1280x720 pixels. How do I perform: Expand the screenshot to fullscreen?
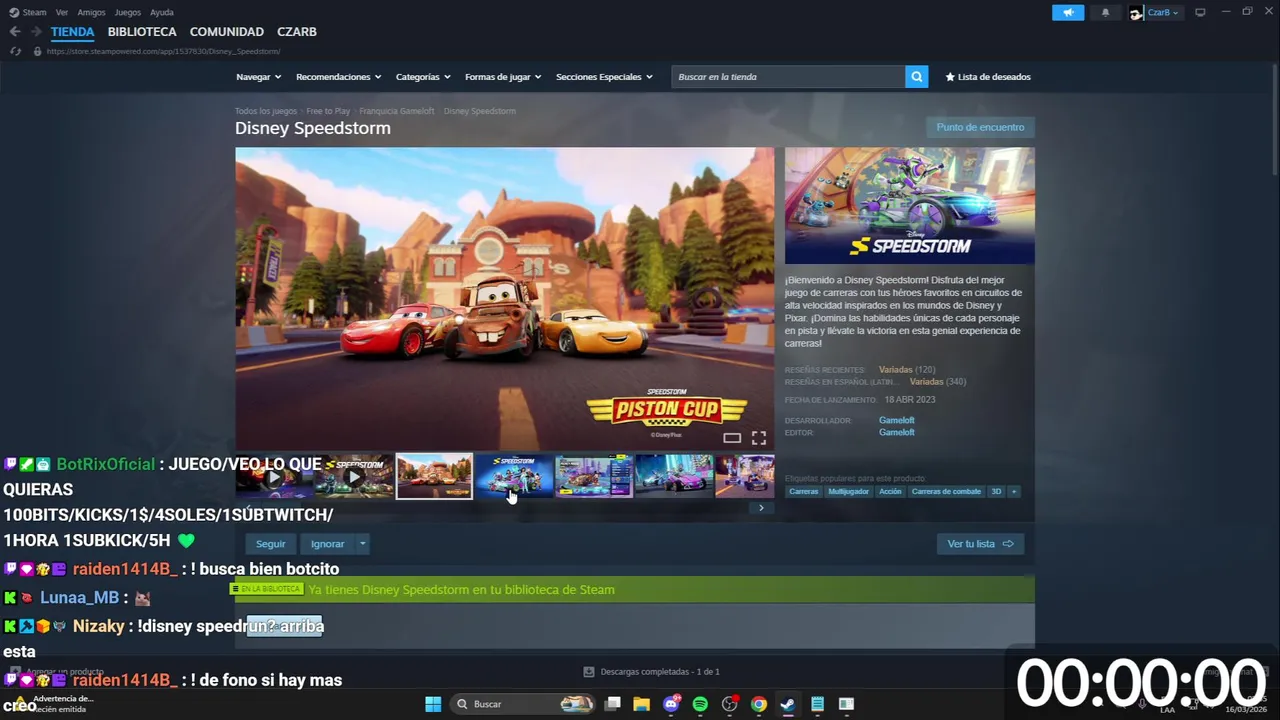coord(759,438)
